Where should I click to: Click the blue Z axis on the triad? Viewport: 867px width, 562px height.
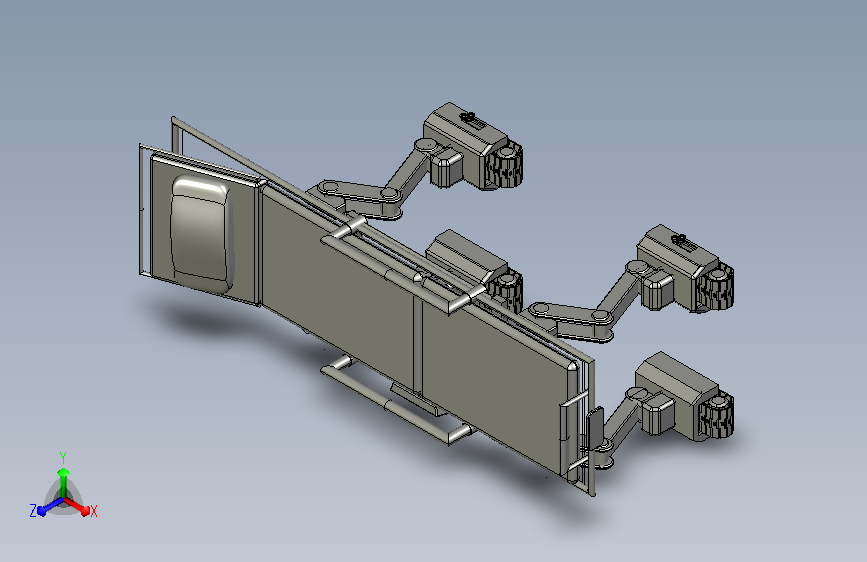pos(47,507)
